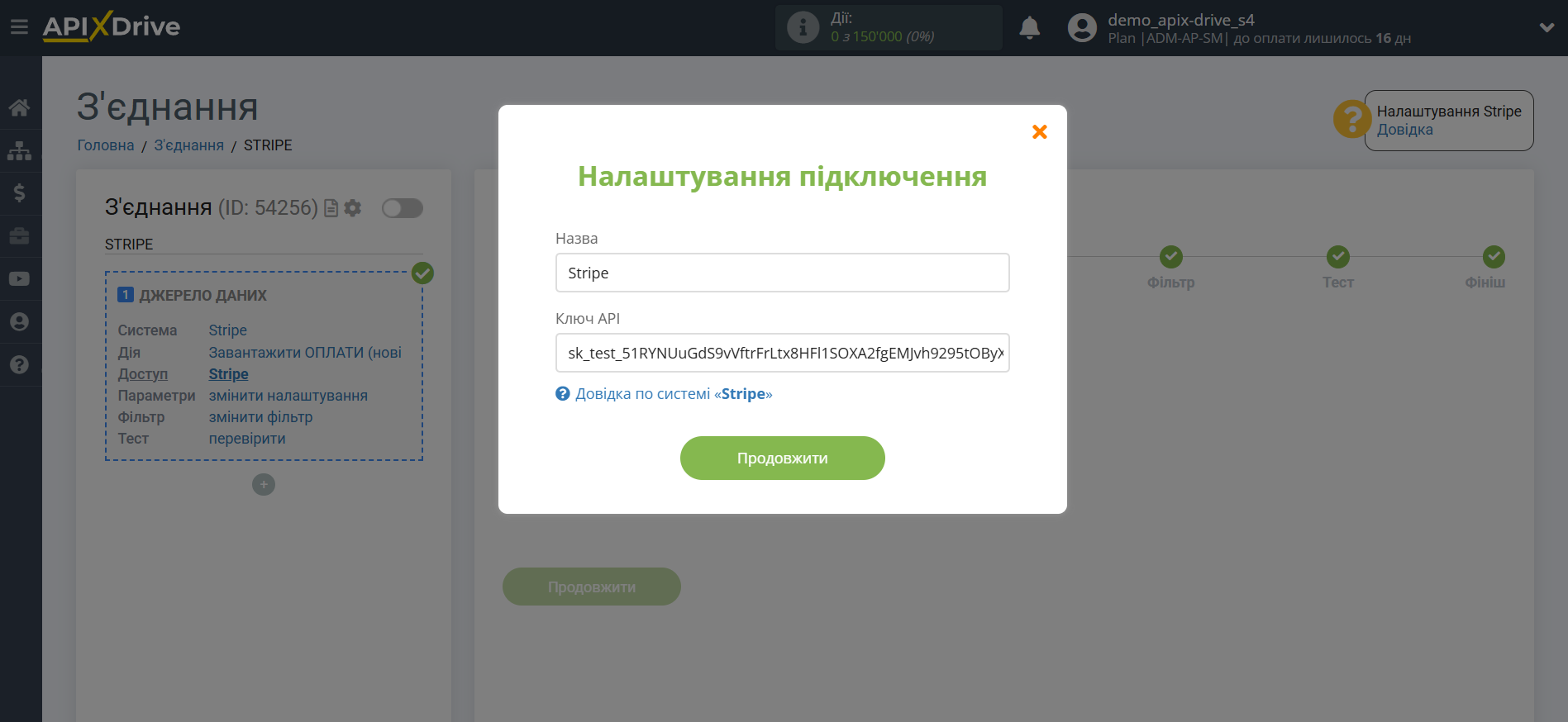Toggle the connection enable switch
The height and width of the screenshot is (722, 1568).
pos(403,208)
